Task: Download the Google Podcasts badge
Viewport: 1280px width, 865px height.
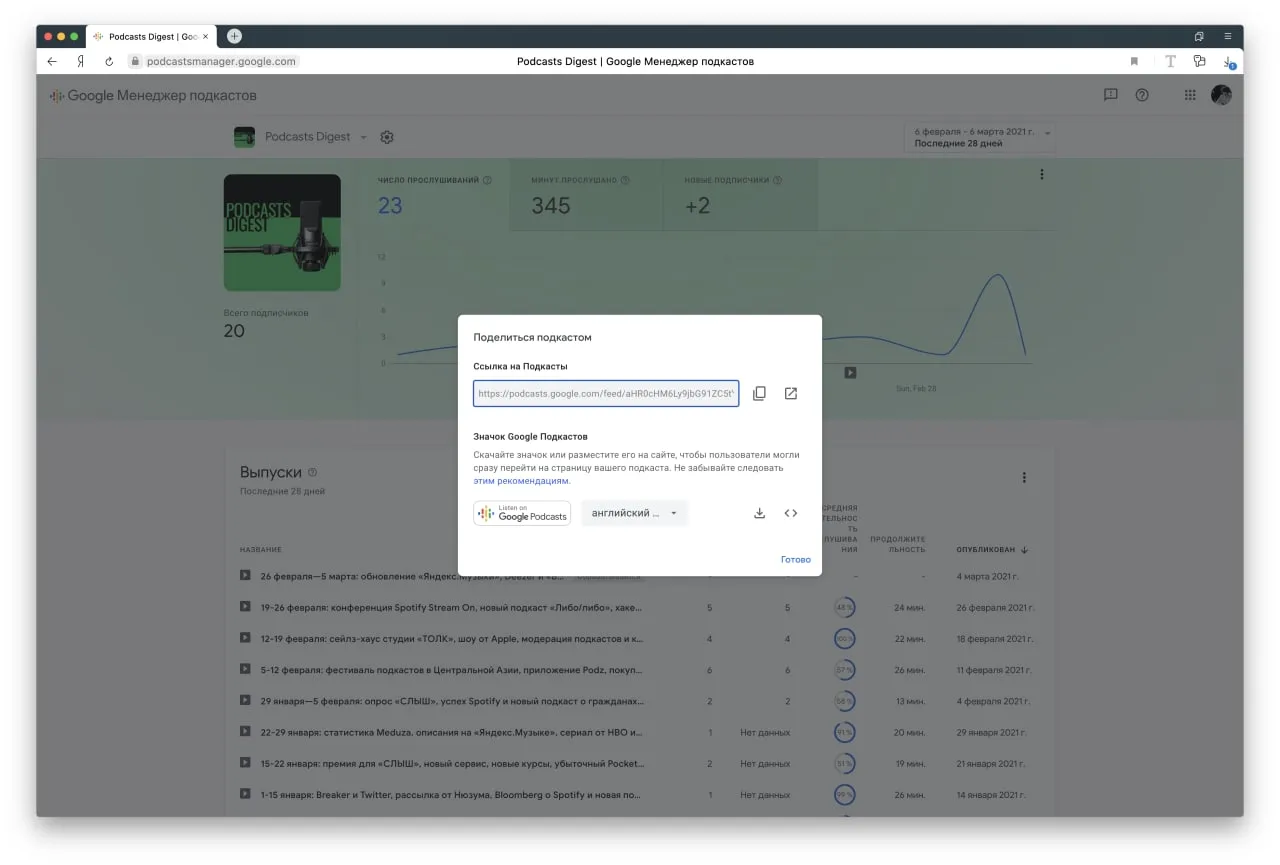Action: point(759,513)
